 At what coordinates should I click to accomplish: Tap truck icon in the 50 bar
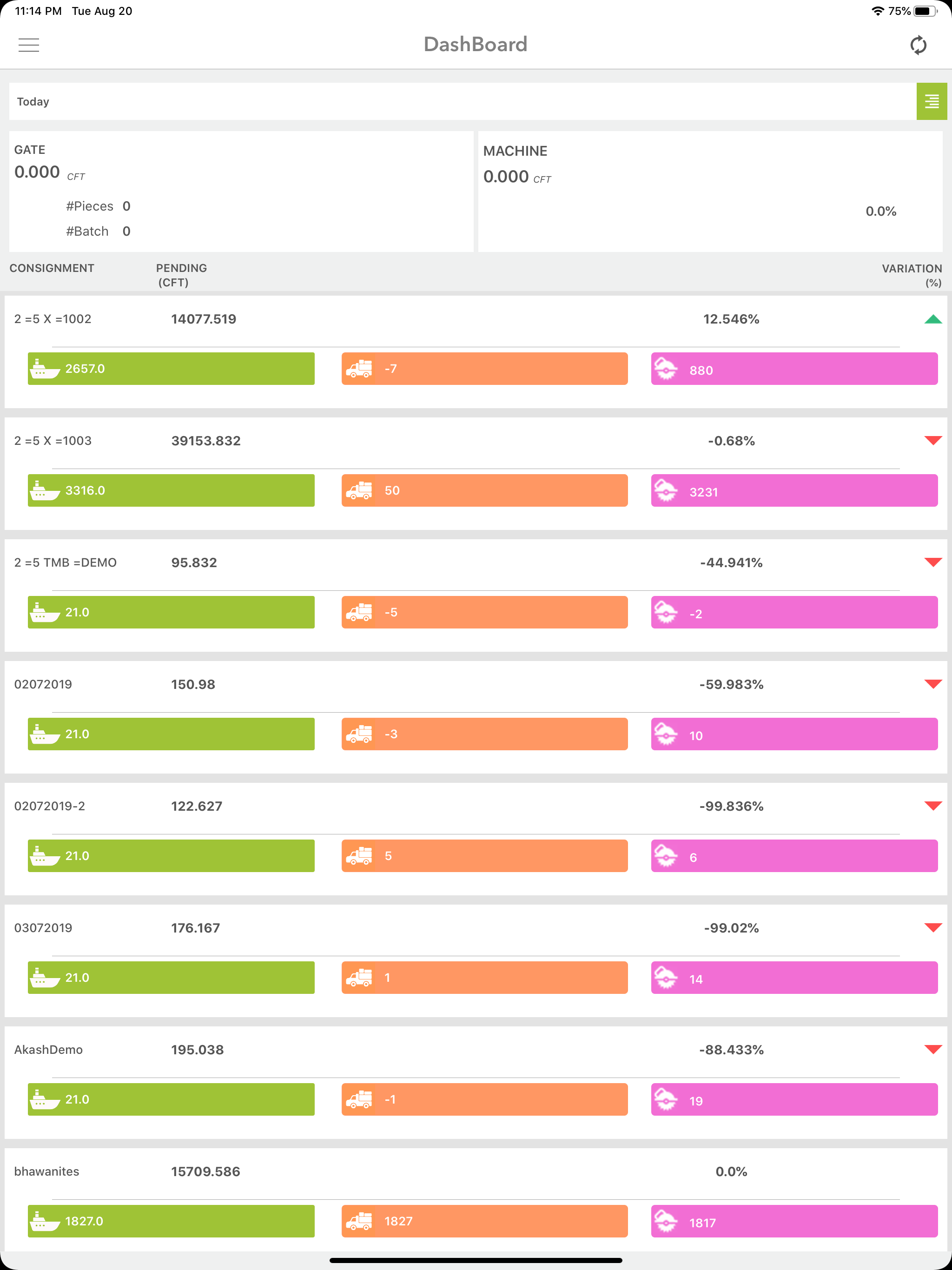click(x=359, y=490)
